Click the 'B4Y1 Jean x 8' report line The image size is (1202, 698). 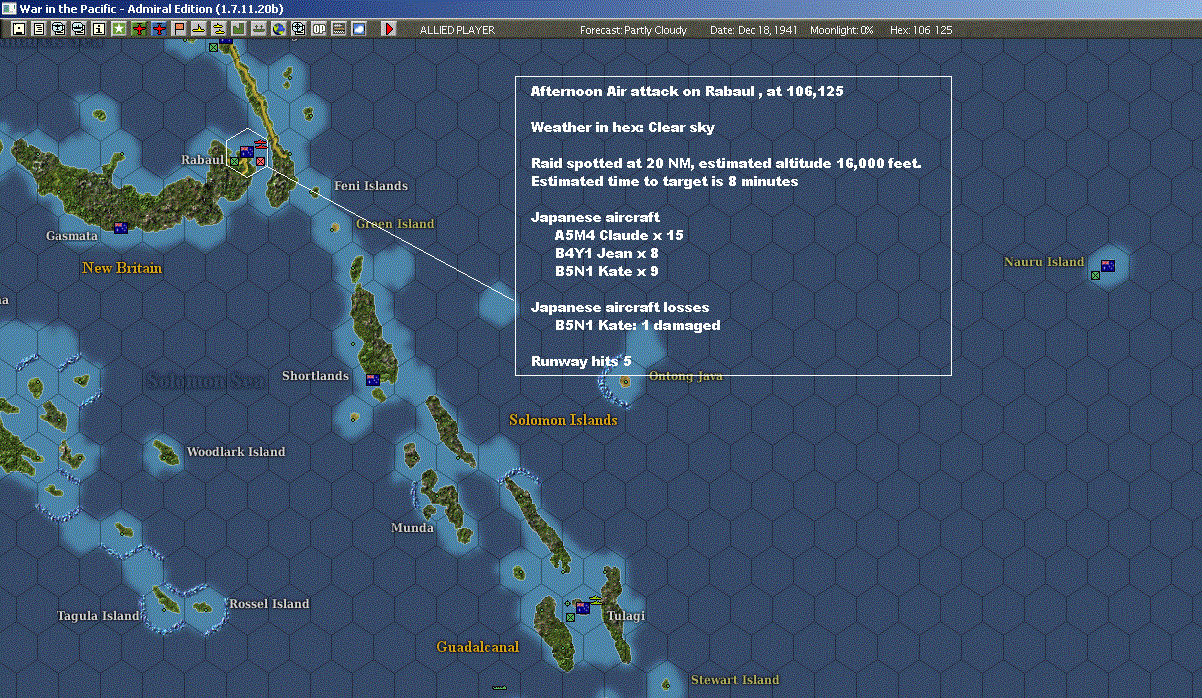click(607, 253)
